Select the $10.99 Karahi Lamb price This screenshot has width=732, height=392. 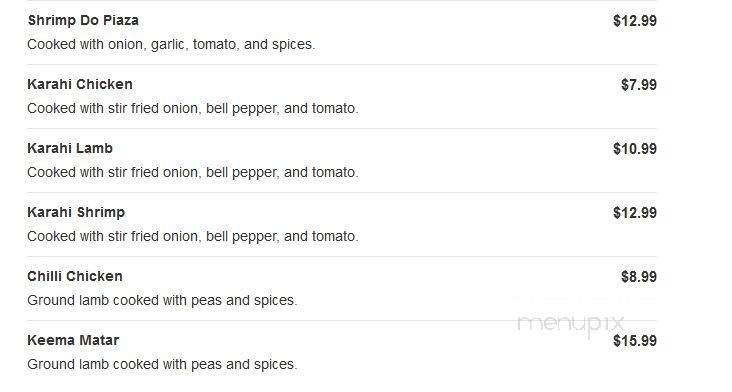[635, 149]
